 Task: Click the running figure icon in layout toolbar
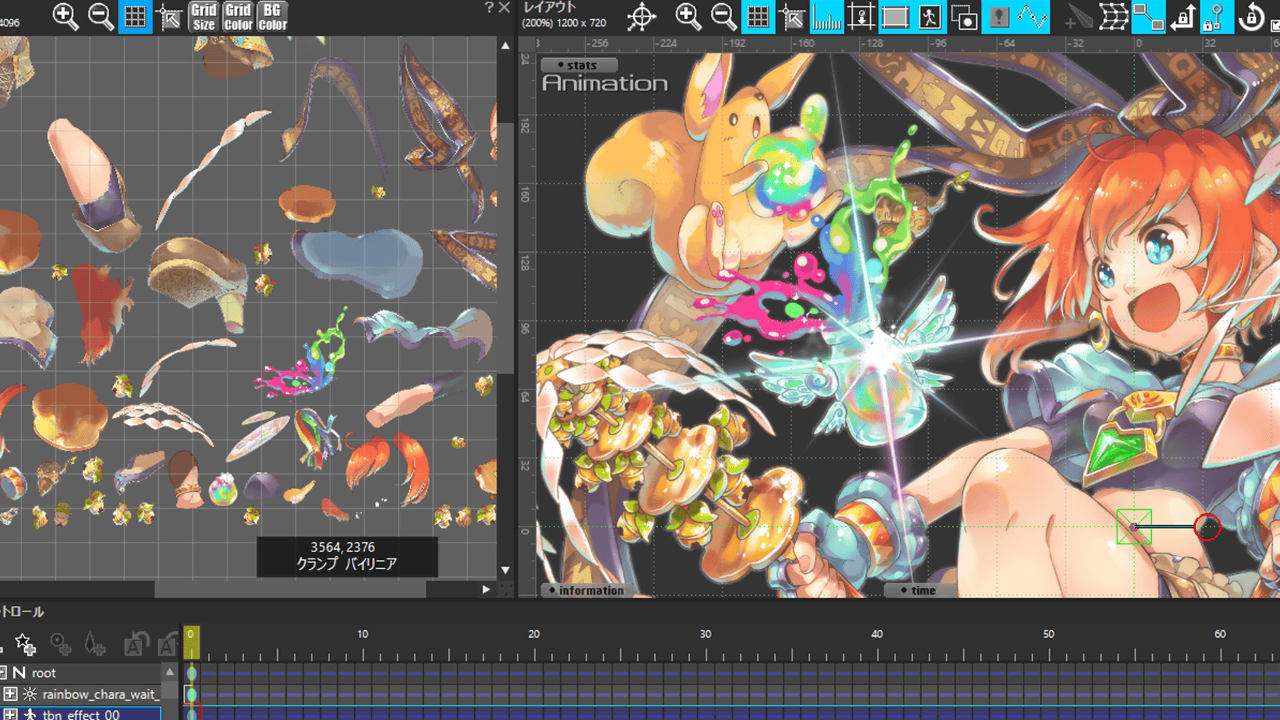coord(930,17)
